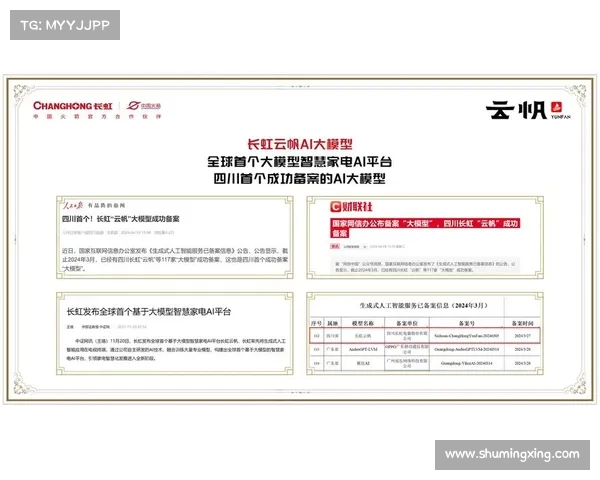Click the line 全球首个大模型智慧家电AI平台
Viewport: 600px width, 480px height.
click(300, 162)
